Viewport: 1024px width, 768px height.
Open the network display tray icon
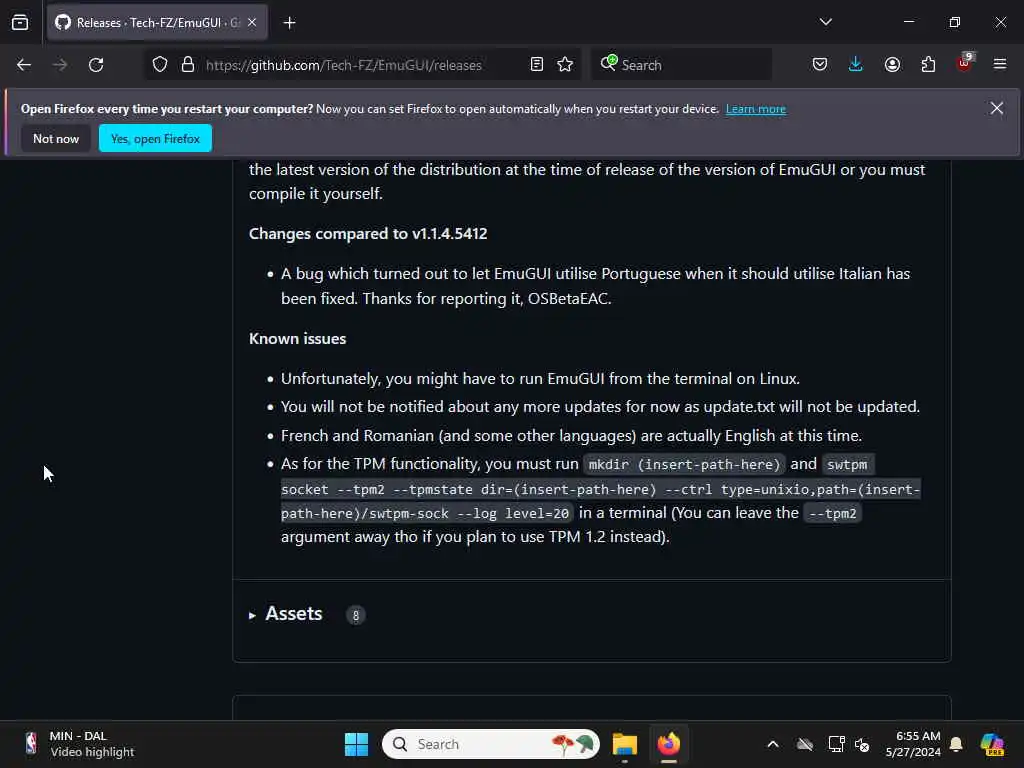[x=836, y=744]
